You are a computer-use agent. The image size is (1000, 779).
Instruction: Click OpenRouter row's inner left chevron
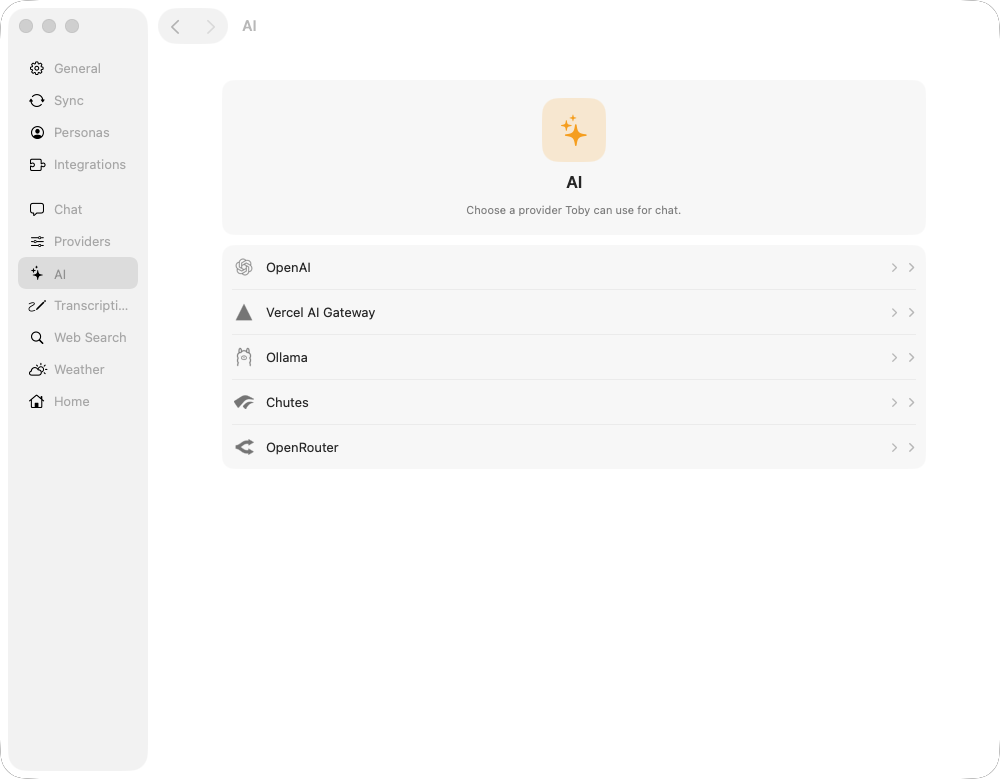coord(894,447)
